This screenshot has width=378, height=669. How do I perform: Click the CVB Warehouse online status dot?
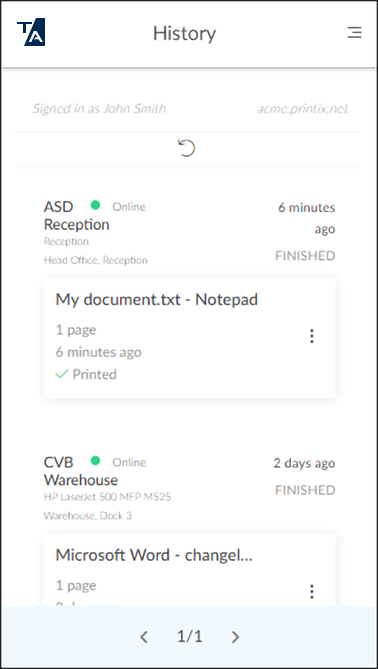[96, 461]
